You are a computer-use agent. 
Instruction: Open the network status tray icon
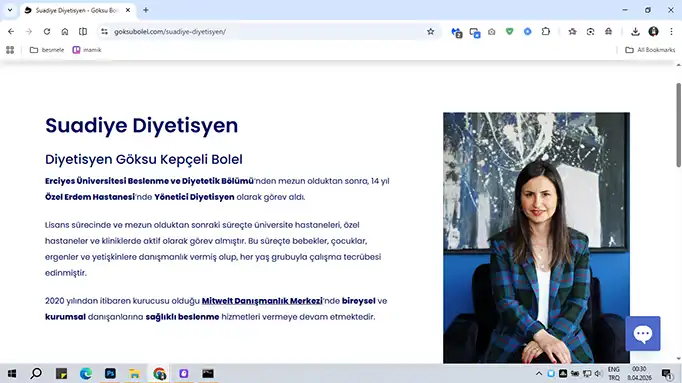click(x=587, y=373)
